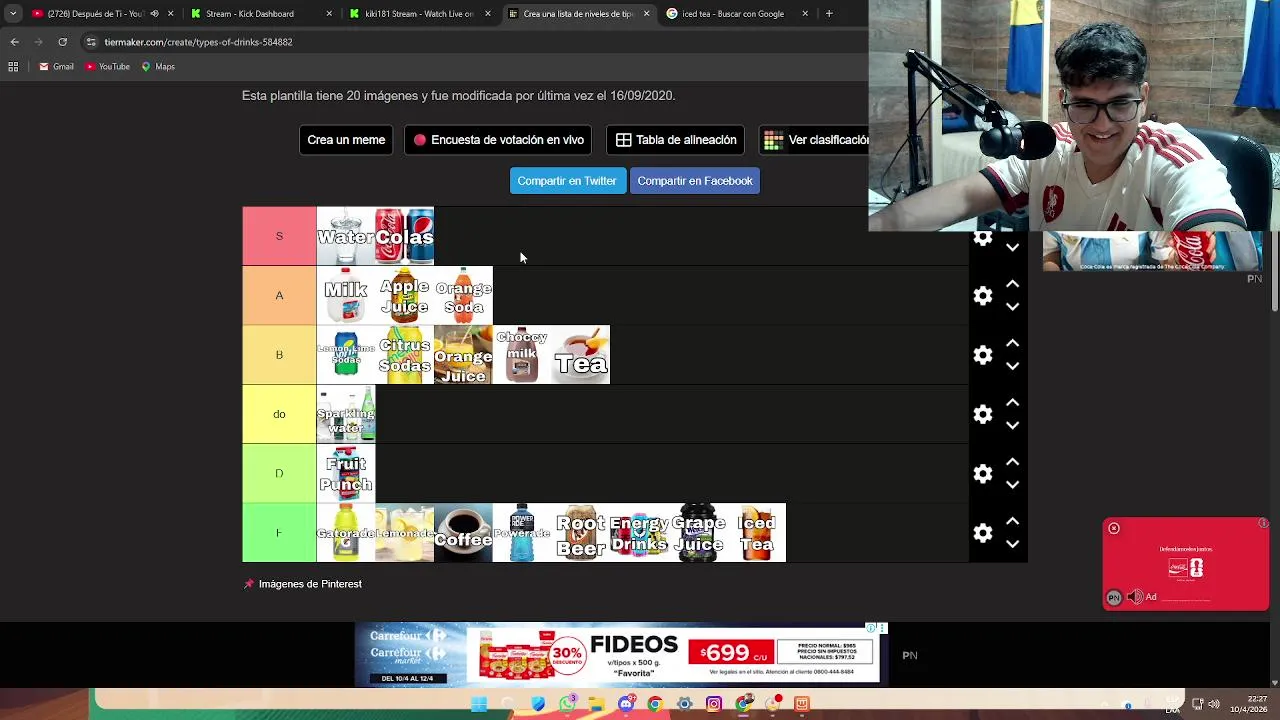Click Compartir en Twitter

(x=567, y=181)
